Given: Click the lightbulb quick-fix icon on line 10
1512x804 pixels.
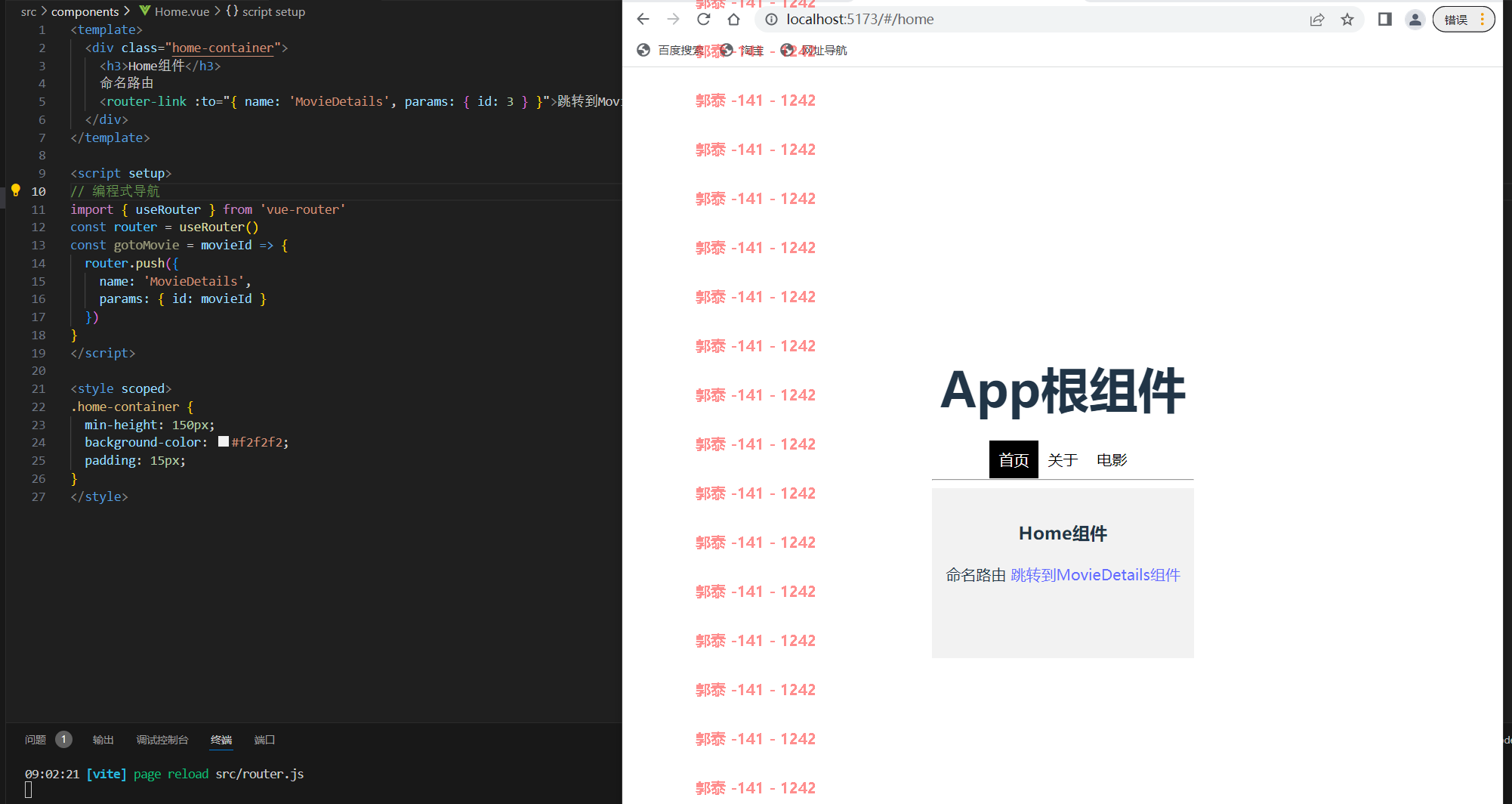Looking at the screenshot, I should [15, 190].
